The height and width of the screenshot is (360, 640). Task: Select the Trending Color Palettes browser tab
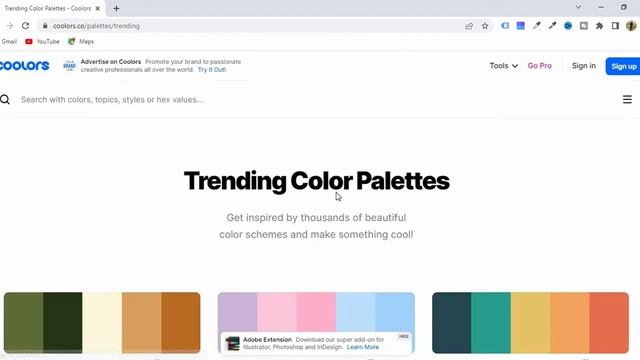tap(52, 8)
